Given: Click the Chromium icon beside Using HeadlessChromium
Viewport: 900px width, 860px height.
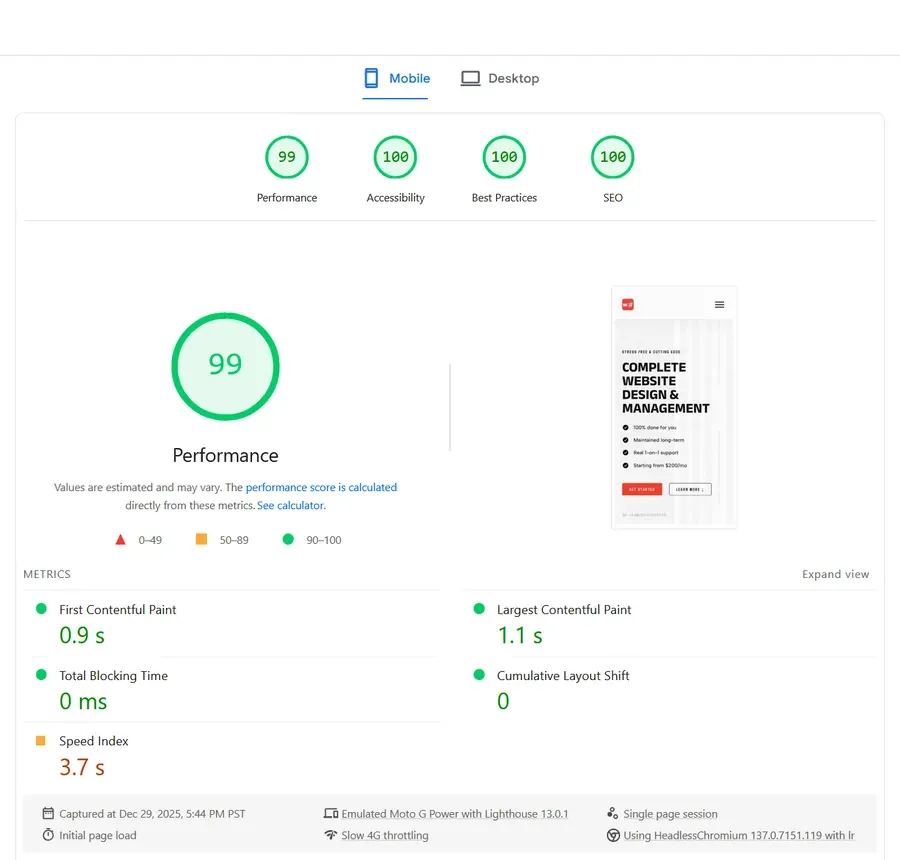Looking at the screenshot, I should 611,835.
